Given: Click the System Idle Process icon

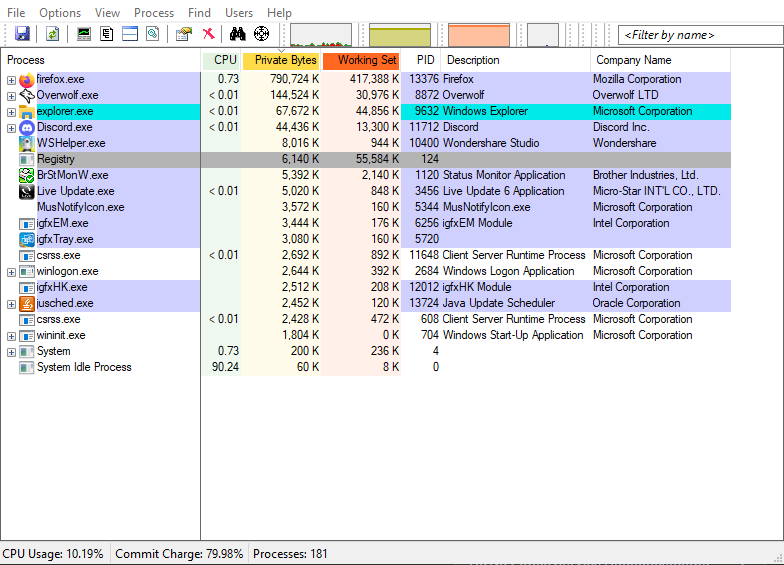Looking at the screenshot, I should point(26,368).
